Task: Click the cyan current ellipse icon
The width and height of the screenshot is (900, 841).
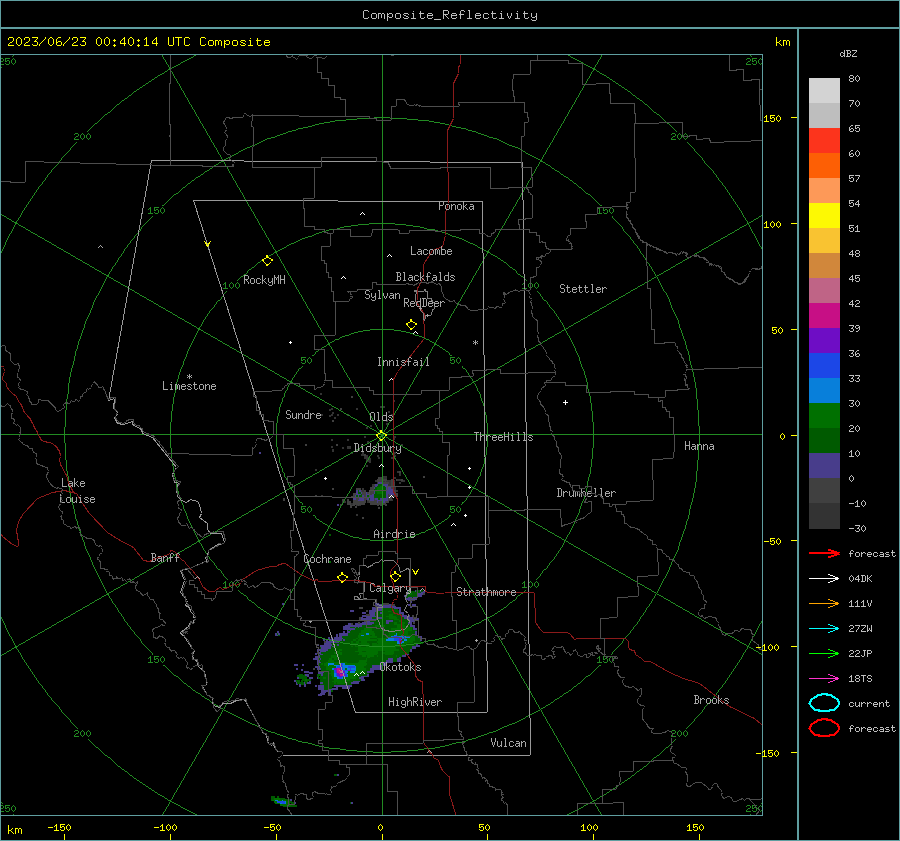Action: (x=824, y=703)
